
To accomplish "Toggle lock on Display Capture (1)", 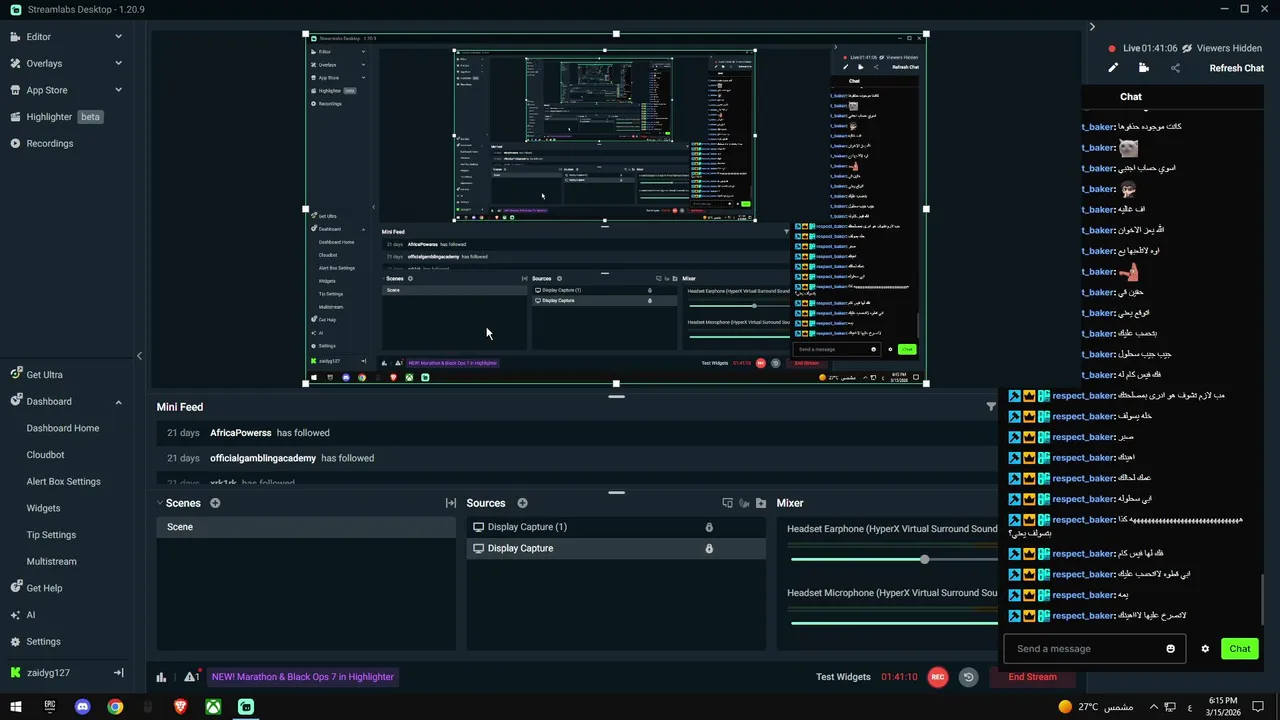I will [709, 527].
